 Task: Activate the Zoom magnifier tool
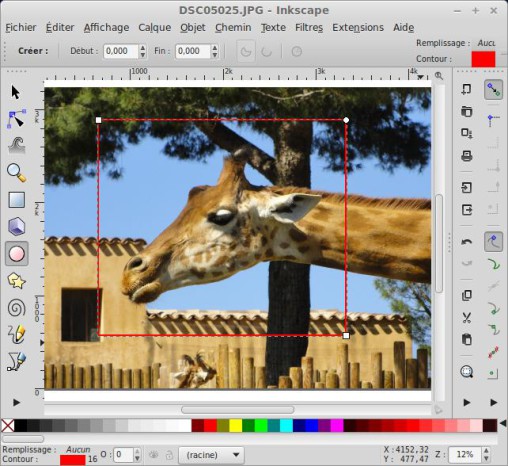pyautogui.click(x=16, y=173)
